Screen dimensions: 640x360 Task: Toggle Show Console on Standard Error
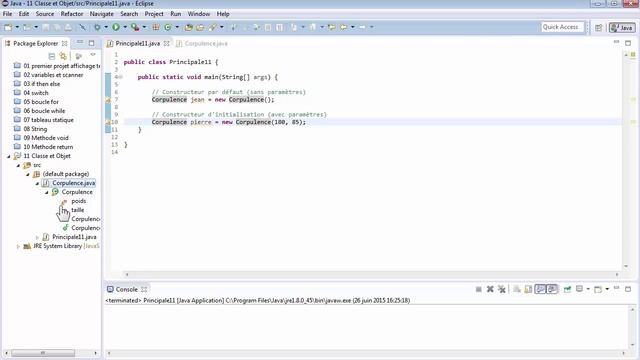[552, 289]
